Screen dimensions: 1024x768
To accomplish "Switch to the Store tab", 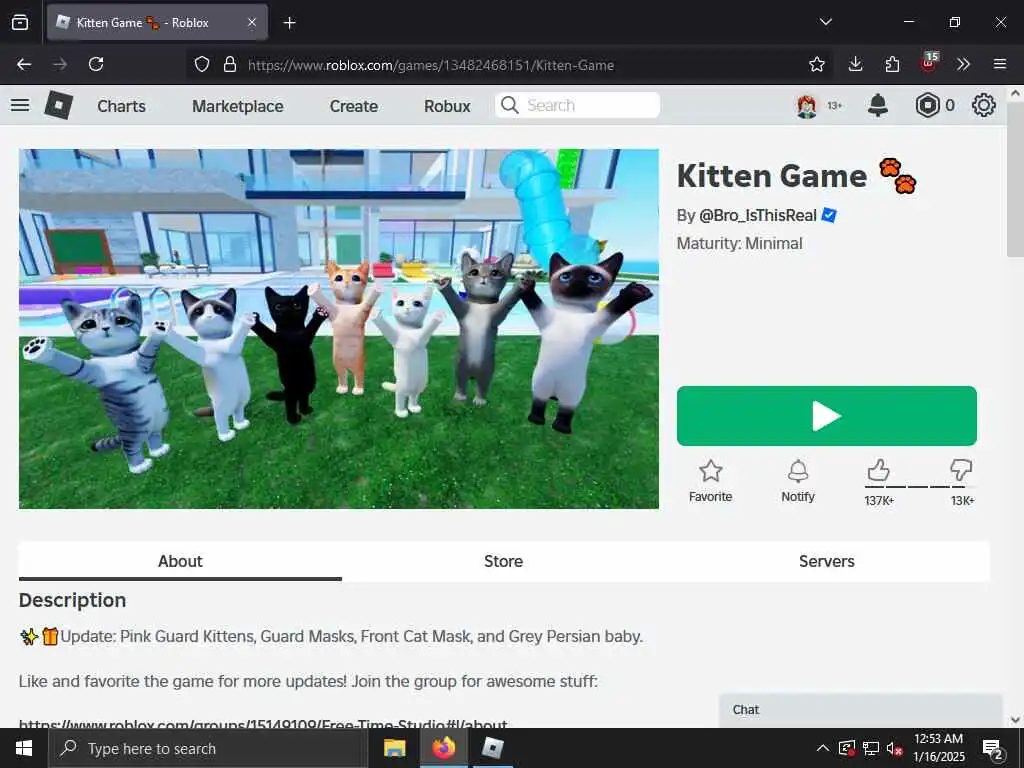I will [504, 561].
